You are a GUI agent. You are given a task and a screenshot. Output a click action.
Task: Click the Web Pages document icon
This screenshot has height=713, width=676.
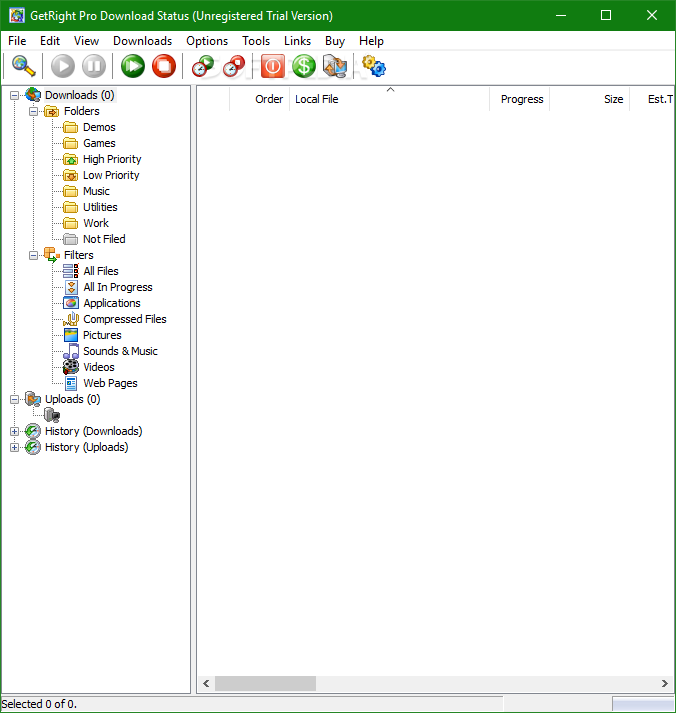[x=71, y=383]
